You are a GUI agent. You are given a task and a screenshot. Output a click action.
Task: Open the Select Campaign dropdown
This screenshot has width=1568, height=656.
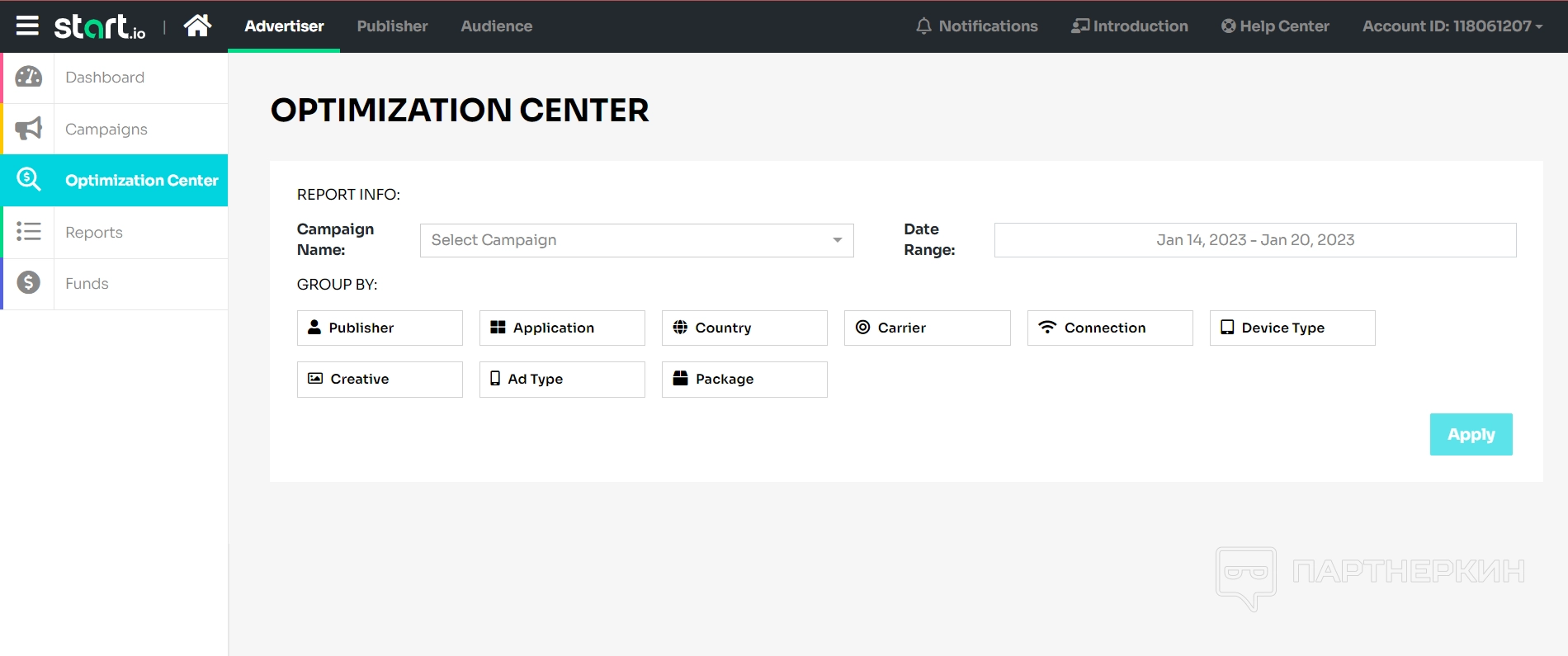coord(636,240)
